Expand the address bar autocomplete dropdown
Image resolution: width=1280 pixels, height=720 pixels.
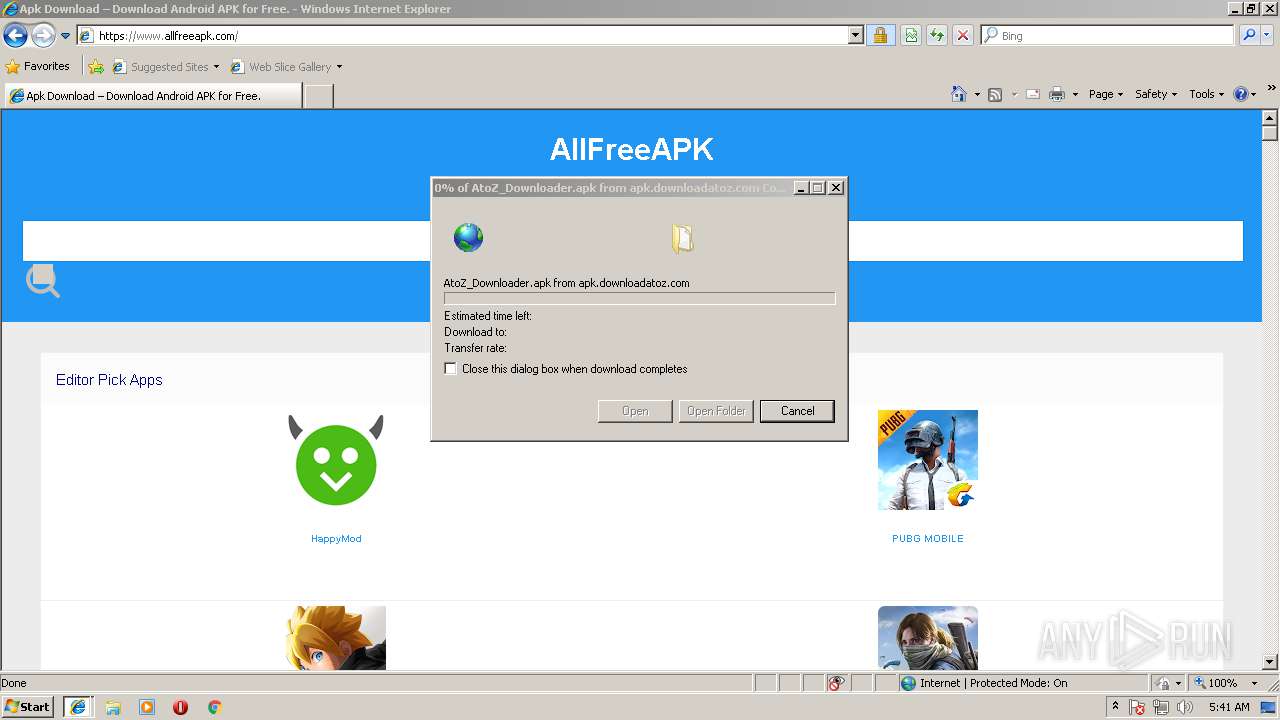[855, 36]
